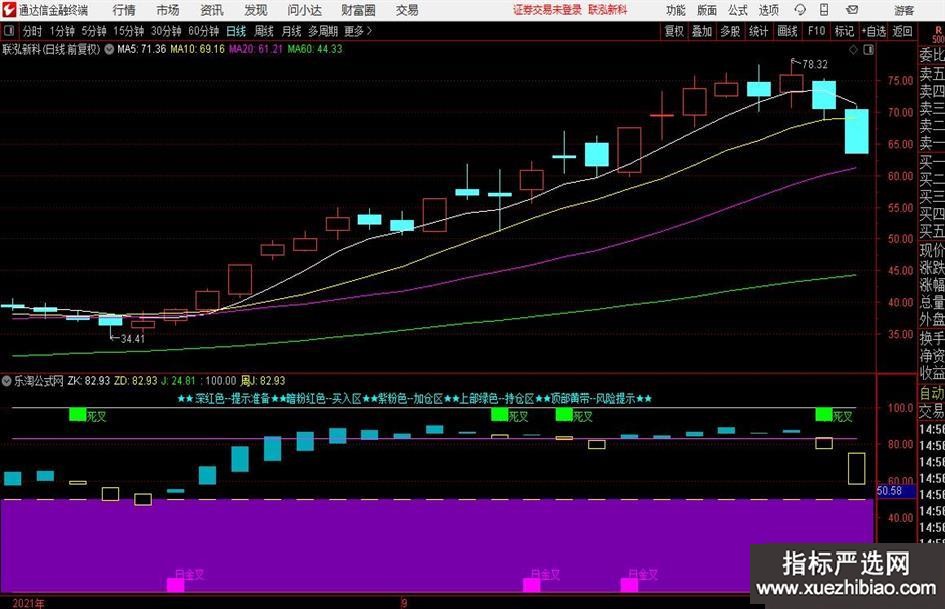Open the 财富圈 menu
945x609 pixels.
[358, 10]
